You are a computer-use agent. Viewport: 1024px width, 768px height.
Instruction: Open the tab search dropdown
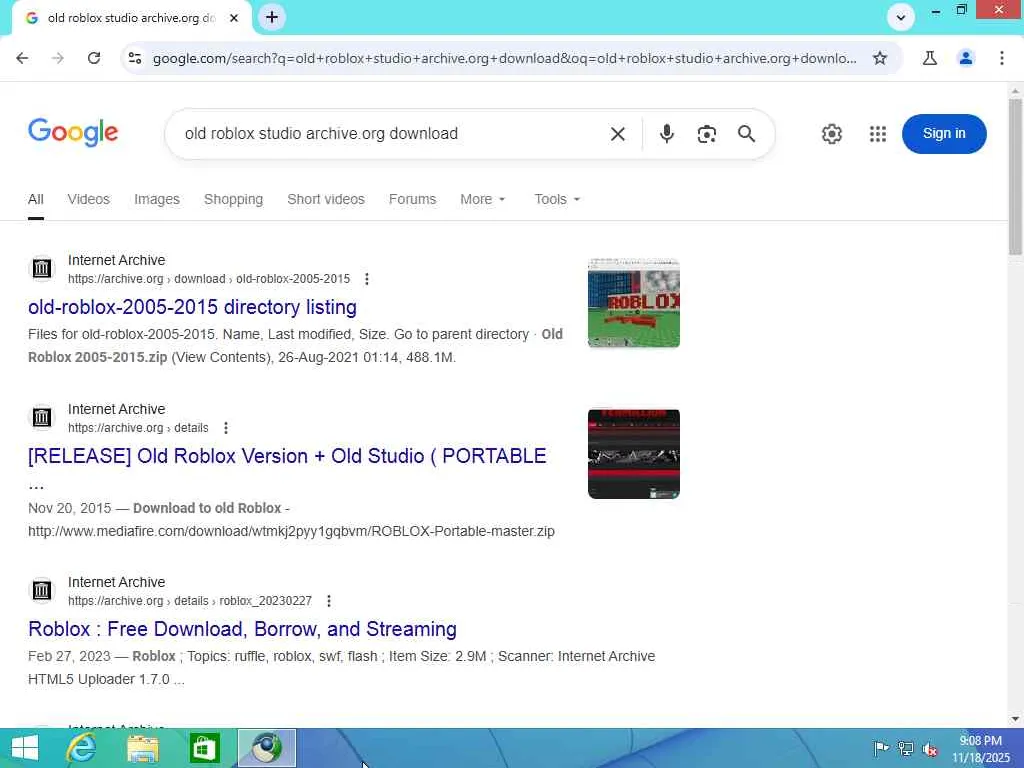click(x=901, y=18)
